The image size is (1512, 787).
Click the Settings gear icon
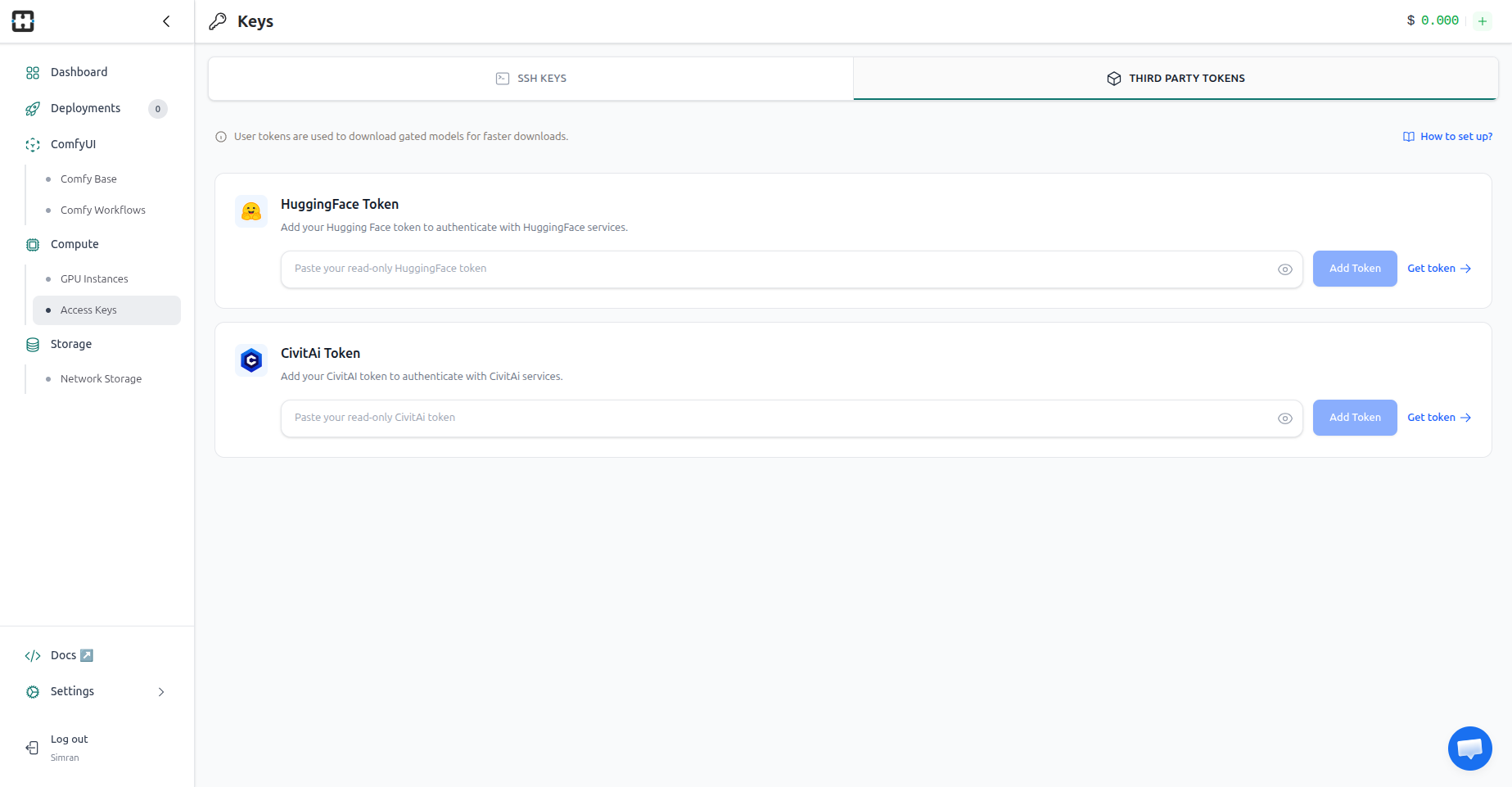tap(33, 692)
